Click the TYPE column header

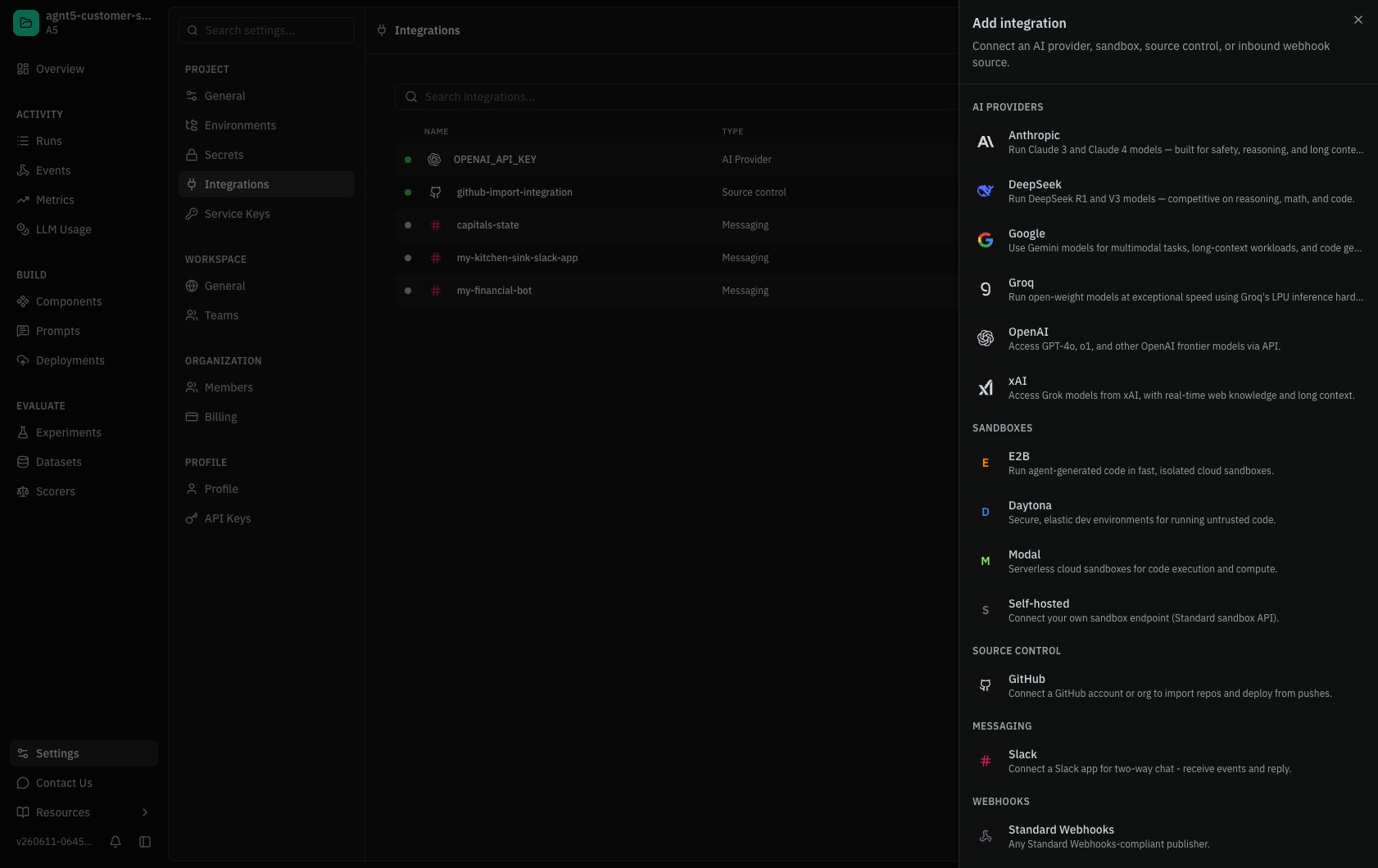click(x=732, y=131)
